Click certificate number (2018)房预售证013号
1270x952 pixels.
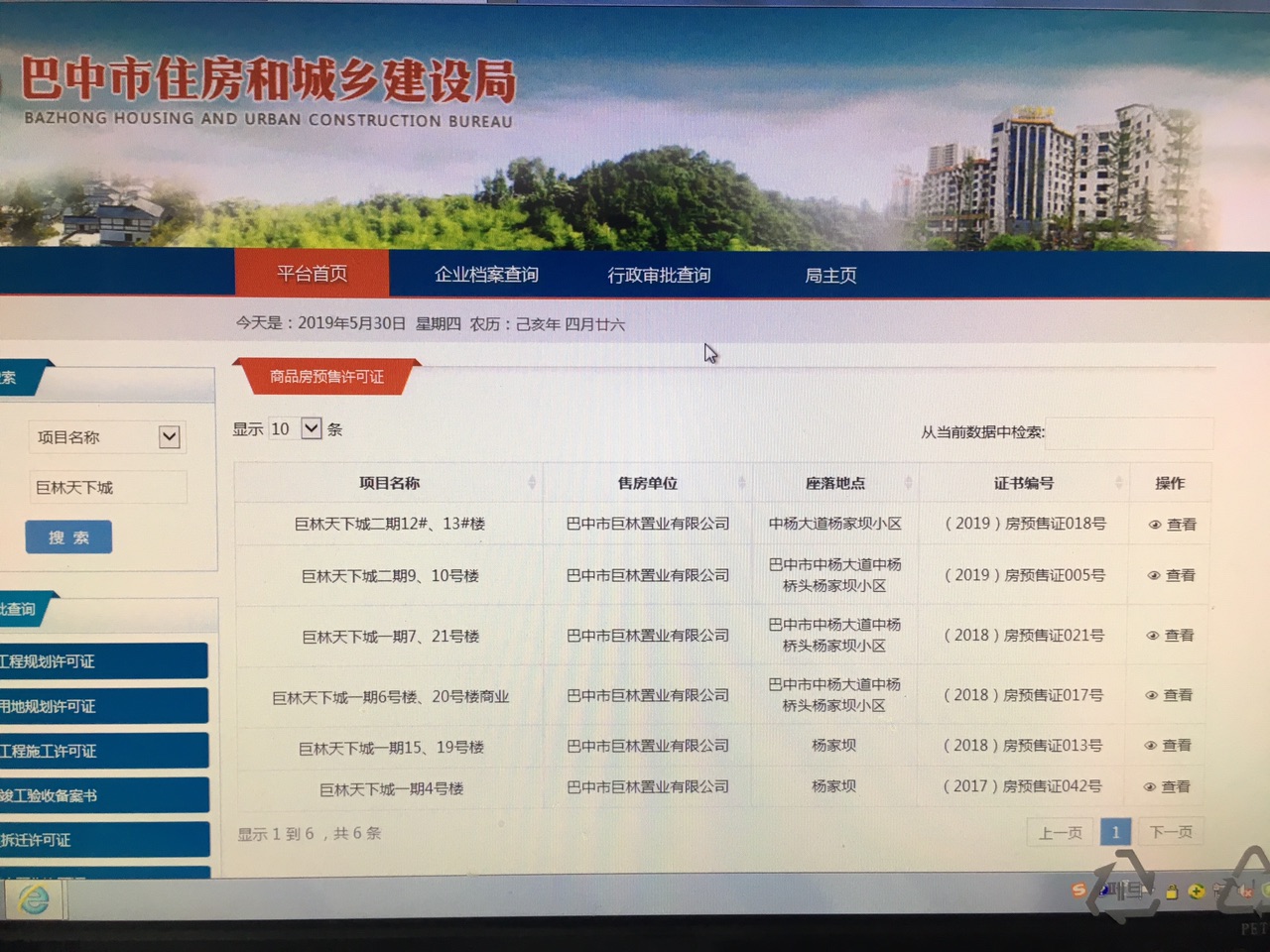[1021, 746]
